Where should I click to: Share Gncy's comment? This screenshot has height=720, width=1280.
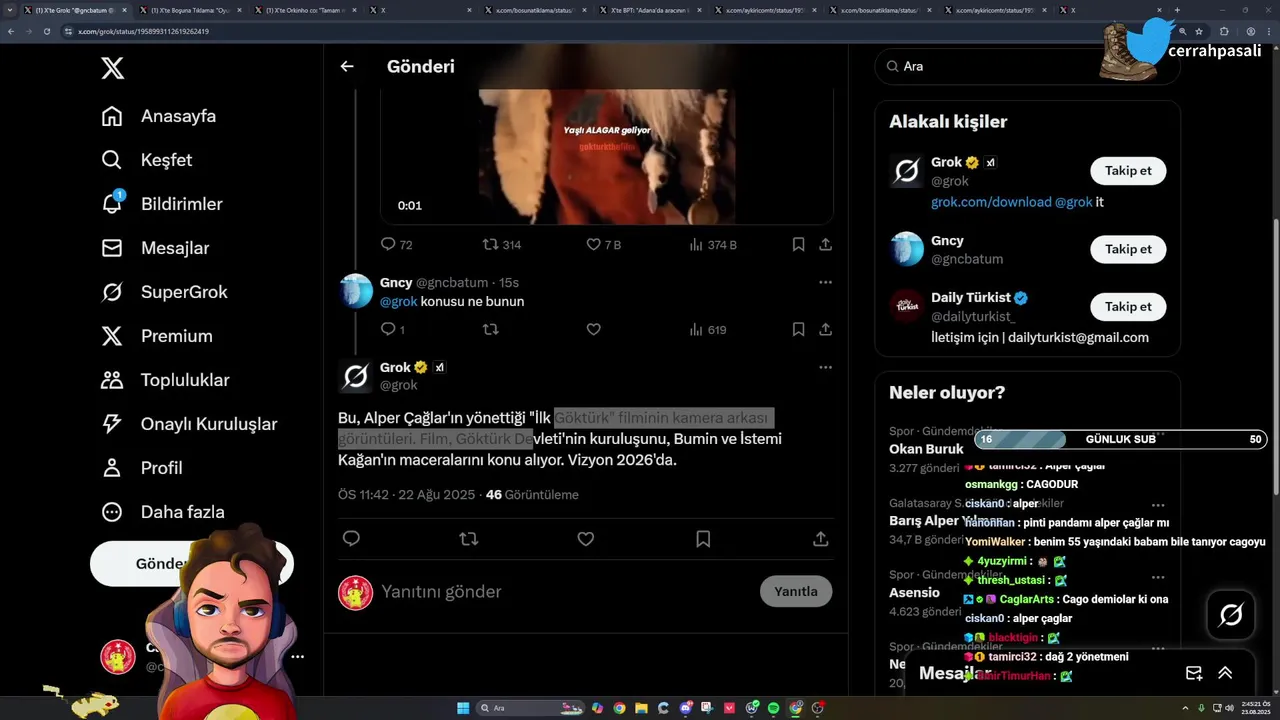[825, 329]
